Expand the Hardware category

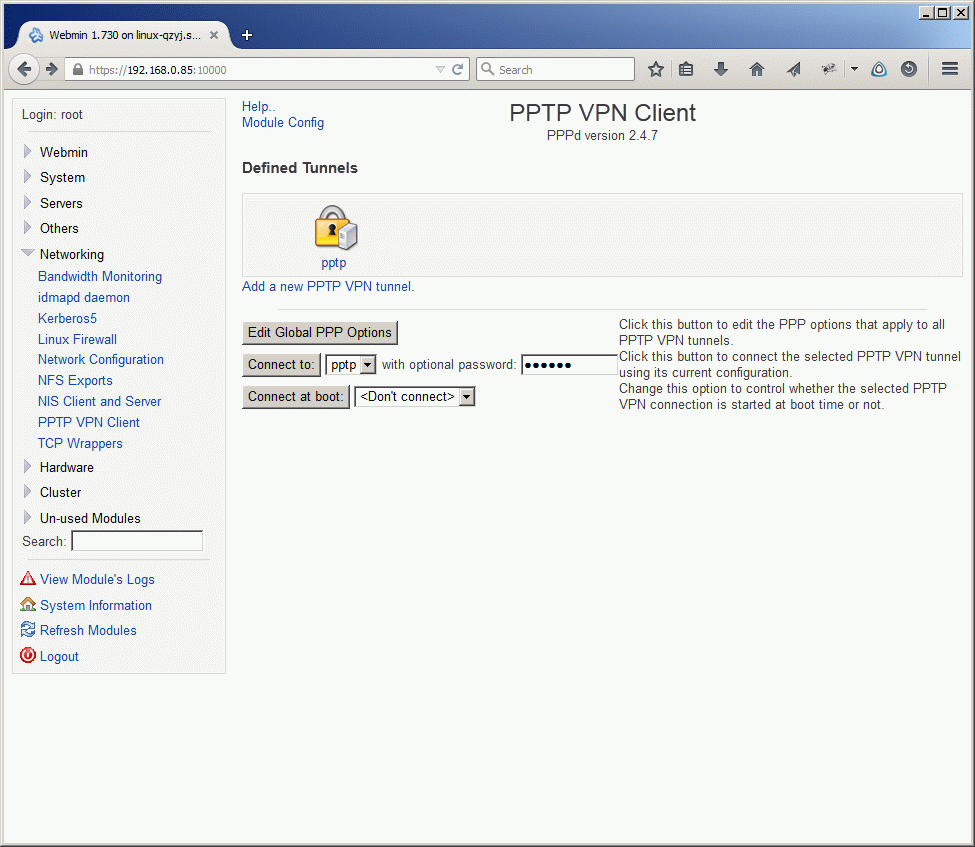pos(27,466)
